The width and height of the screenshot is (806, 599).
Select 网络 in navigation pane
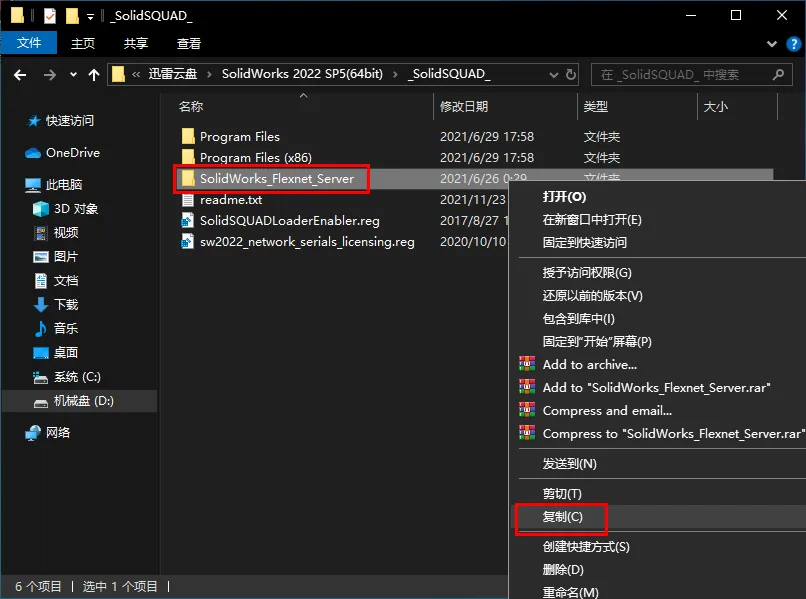coord(58,432)
